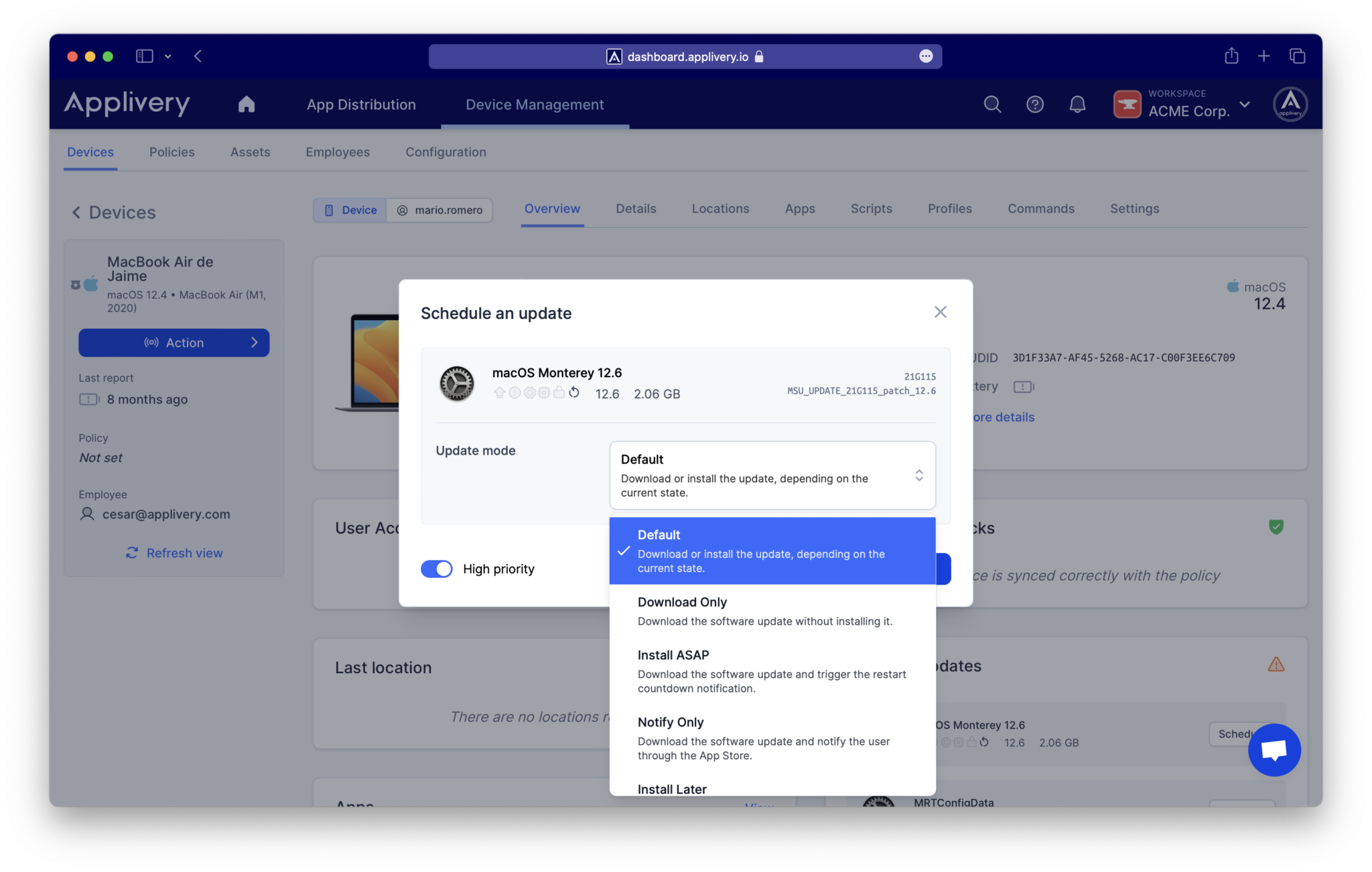Expand the workspace switcher chevron
The image size is (1372, 872).
tap(1245, 105)
